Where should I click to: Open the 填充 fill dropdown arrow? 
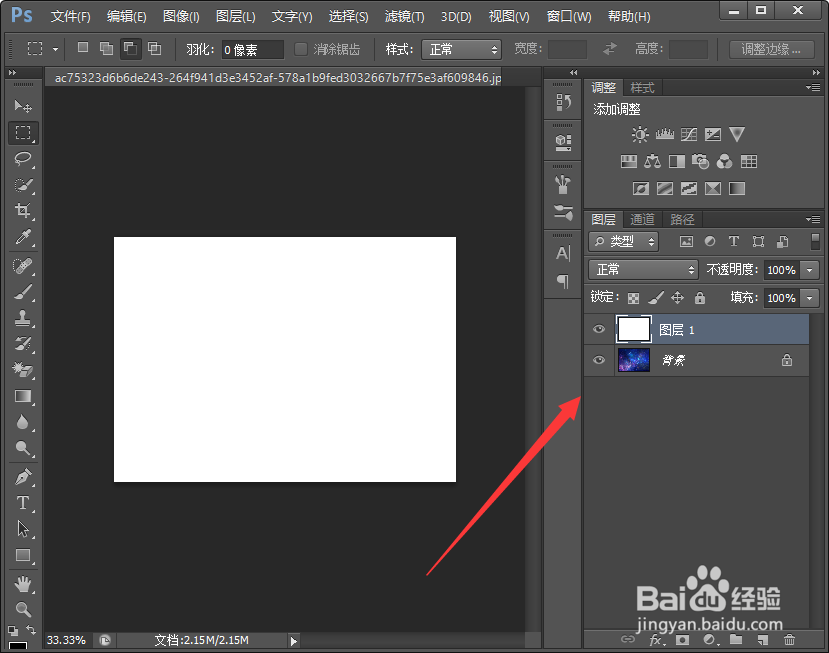(809, 298)
